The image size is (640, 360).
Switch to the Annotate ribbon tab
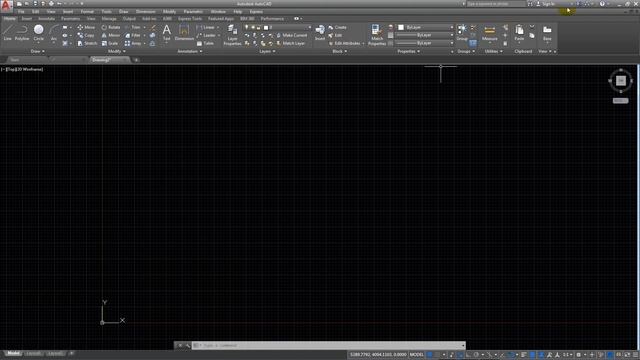(46, 19)
